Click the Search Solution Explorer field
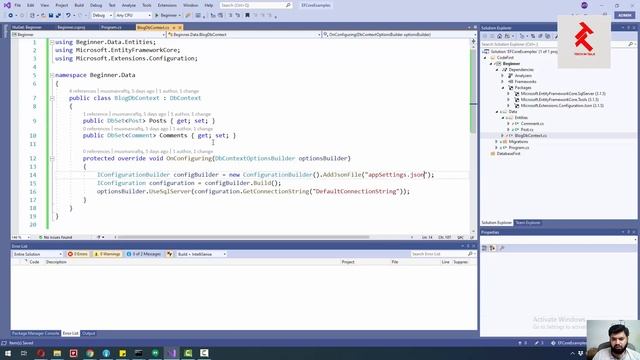This screenshot has width=640, height=360. pos(557,44)
